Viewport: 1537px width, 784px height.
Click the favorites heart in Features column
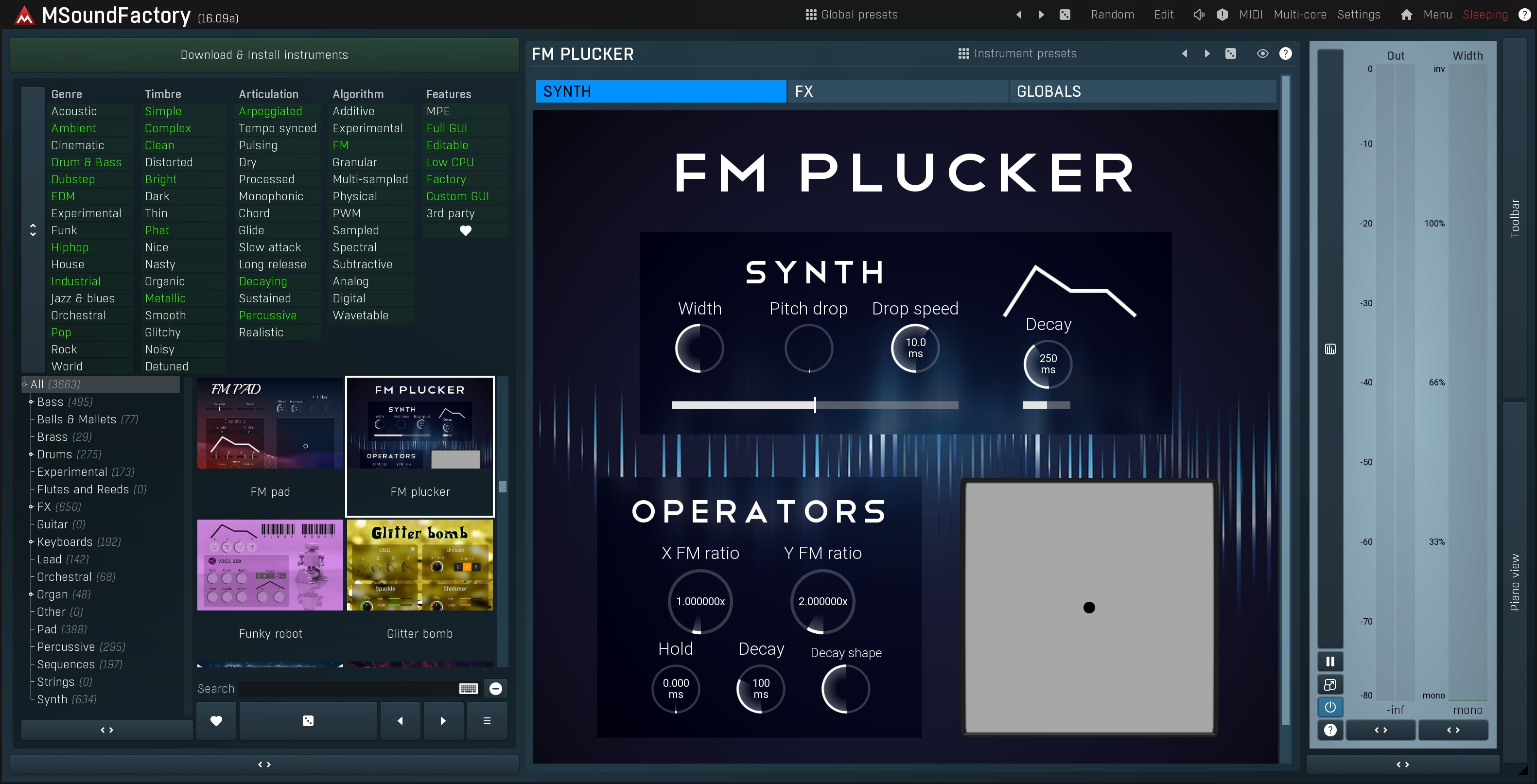pos(465,230)
